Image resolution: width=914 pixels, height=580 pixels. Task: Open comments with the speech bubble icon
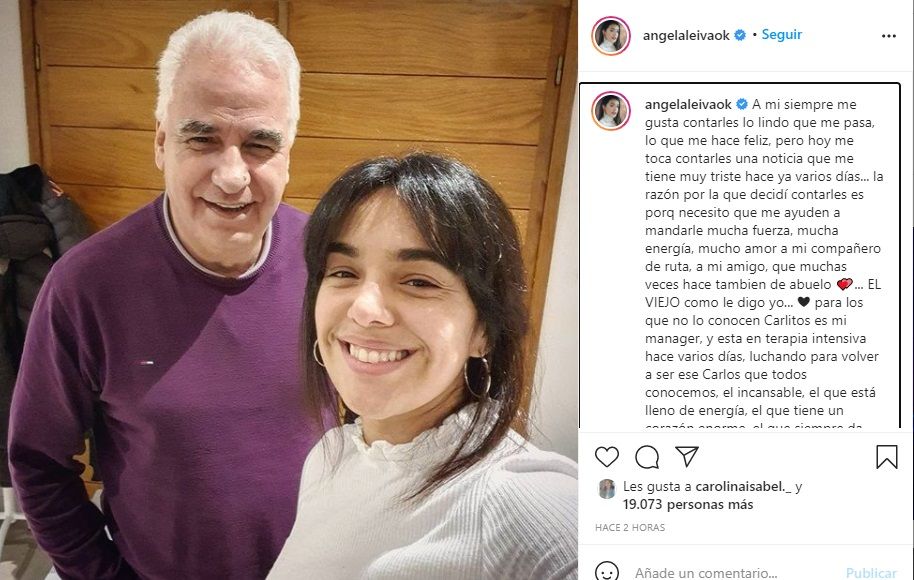[647, 457]
